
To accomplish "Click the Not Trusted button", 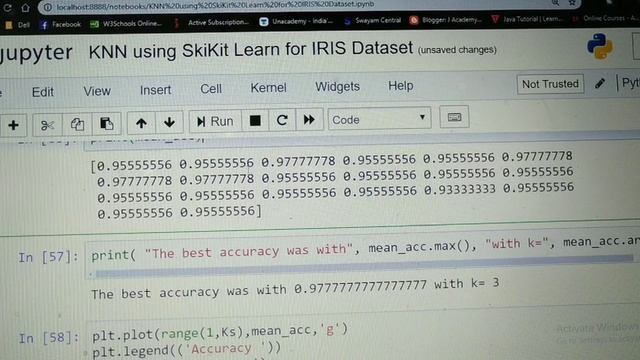I will [550, 84].
